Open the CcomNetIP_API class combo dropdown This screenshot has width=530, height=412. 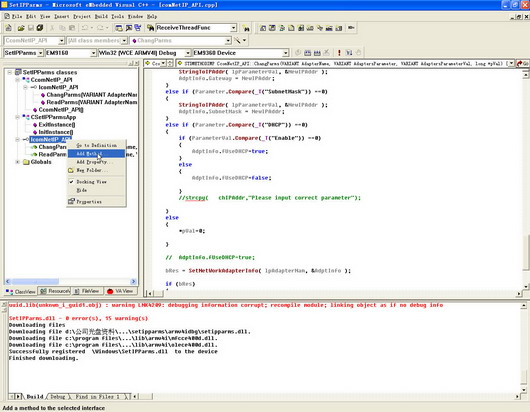(62, 41)
